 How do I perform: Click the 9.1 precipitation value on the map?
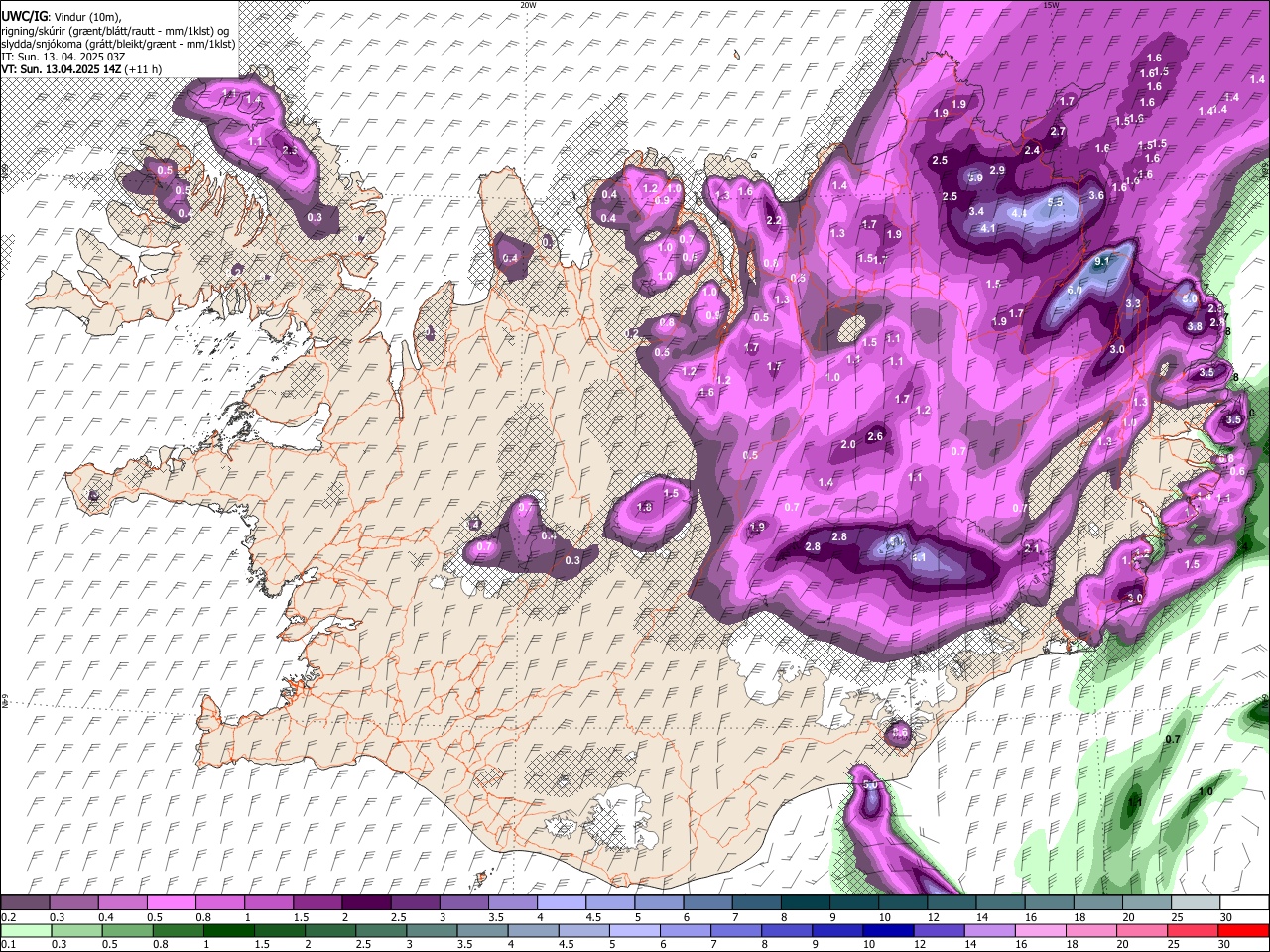click(1101, 261)
